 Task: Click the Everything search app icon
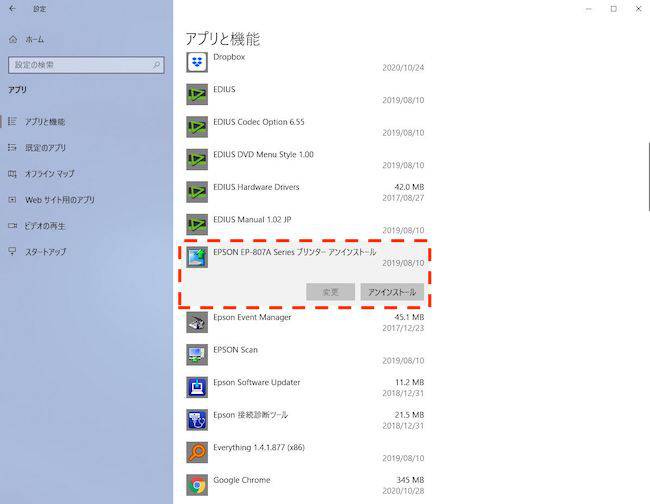point(197,453)
